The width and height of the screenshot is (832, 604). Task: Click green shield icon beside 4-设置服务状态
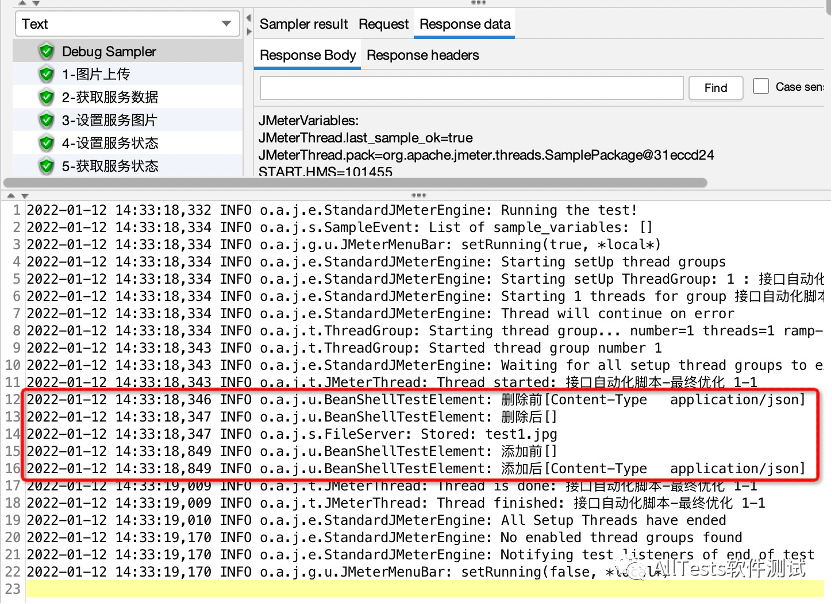(x=47, y=143)
